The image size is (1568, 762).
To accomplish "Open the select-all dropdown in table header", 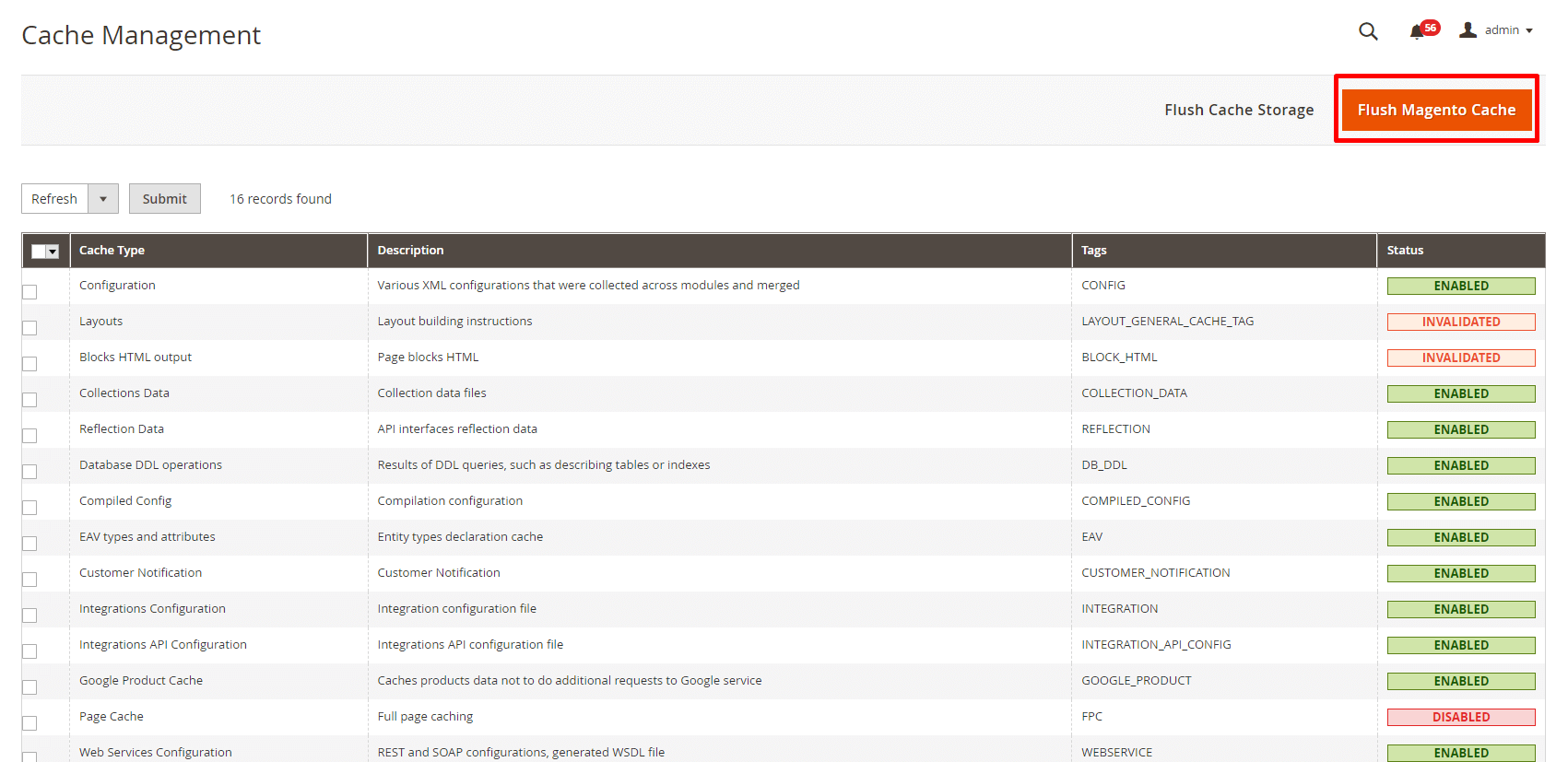I will (53, 252).
